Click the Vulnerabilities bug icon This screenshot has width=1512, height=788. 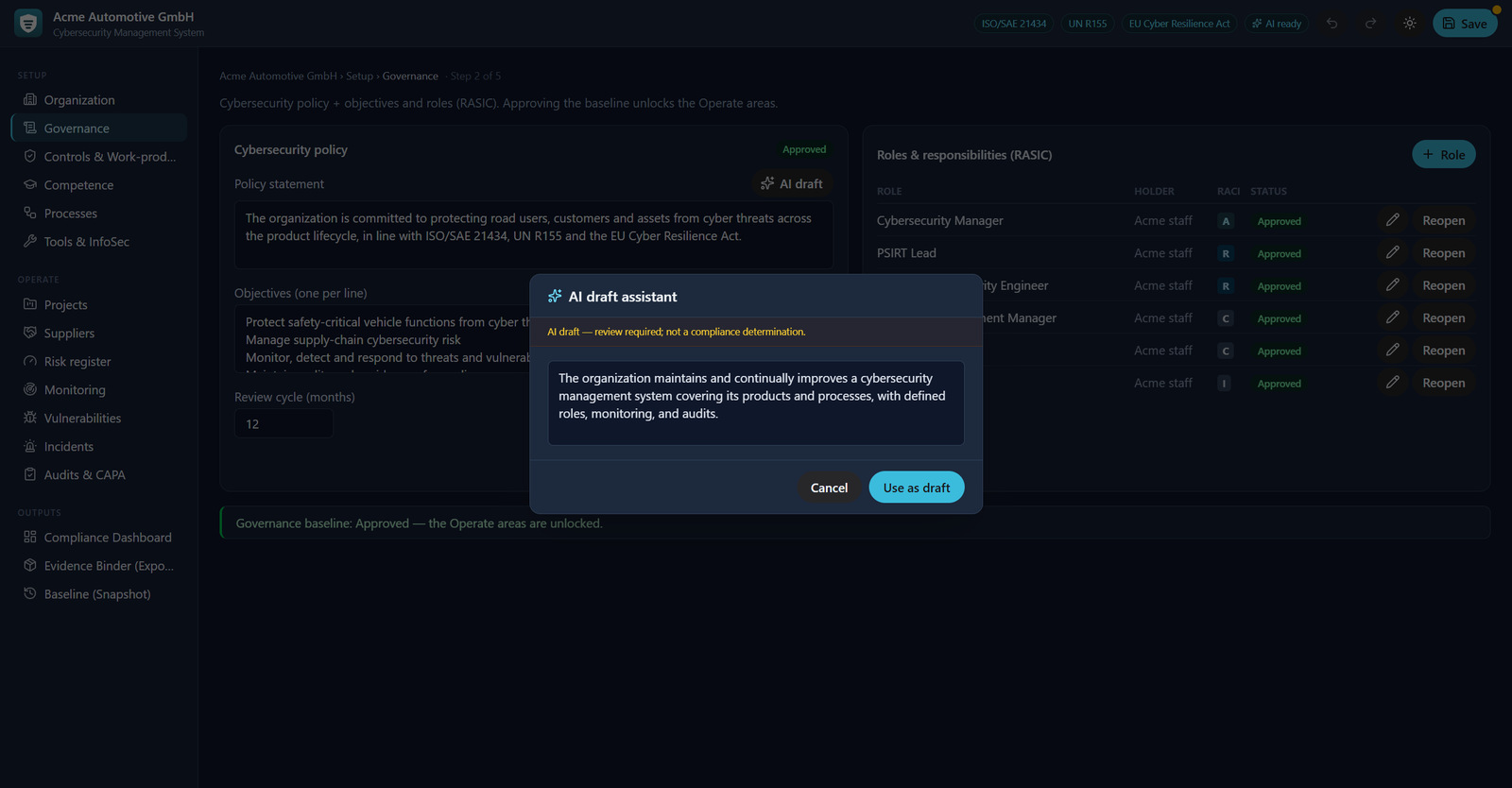tap(30, 418)
